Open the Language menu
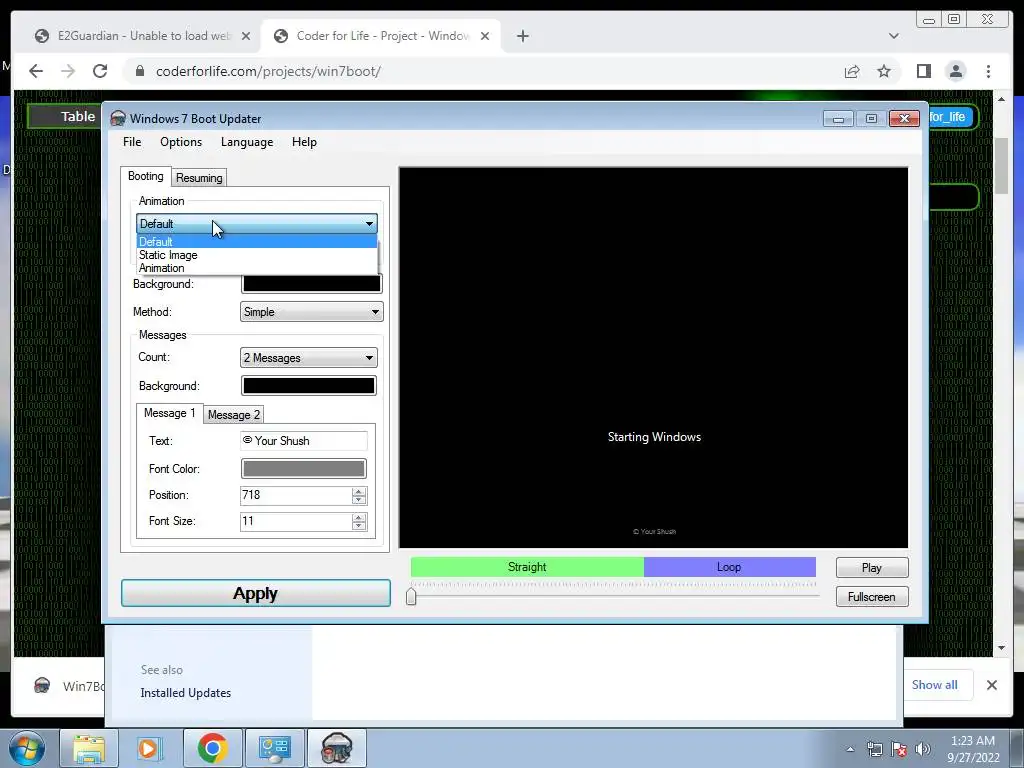Image resolution: width=1024 pixels, height=768 pixels. tap(247, 142)
